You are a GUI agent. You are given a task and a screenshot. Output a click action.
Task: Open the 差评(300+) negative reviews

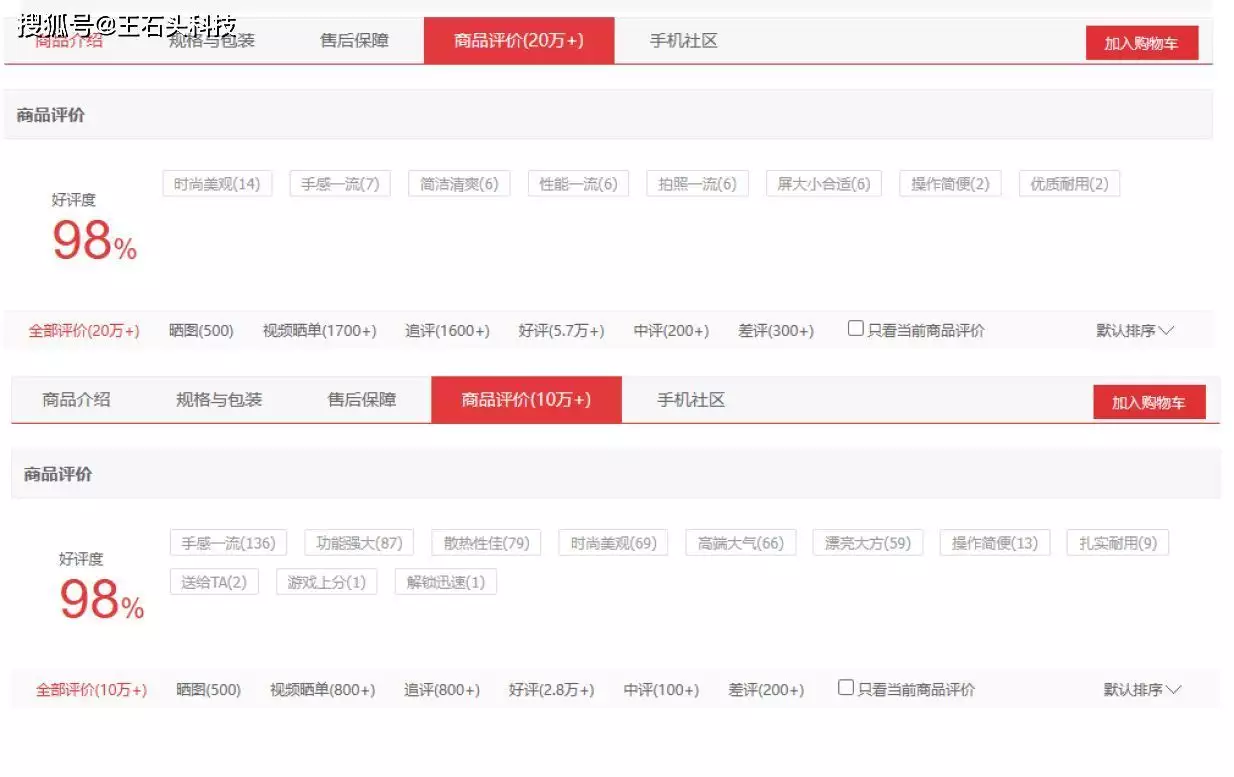coord(777,330)
